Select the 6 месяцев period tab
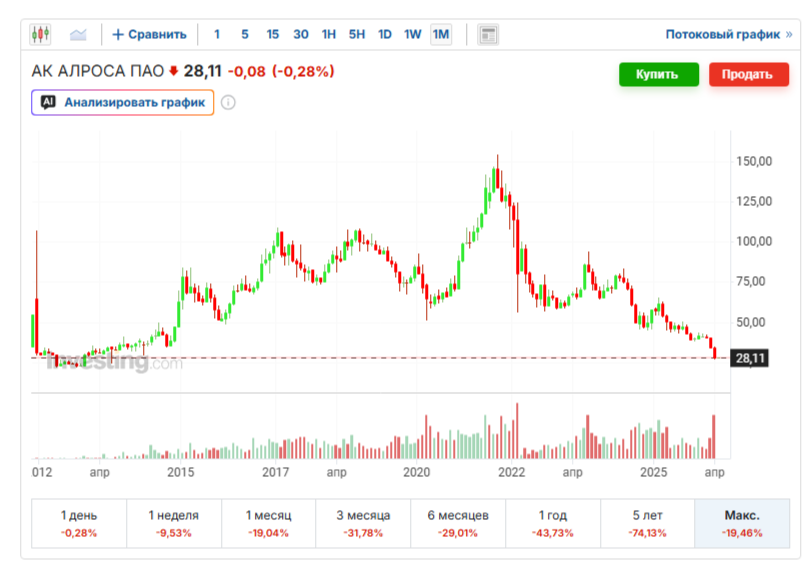 click(x=458, y=523)
